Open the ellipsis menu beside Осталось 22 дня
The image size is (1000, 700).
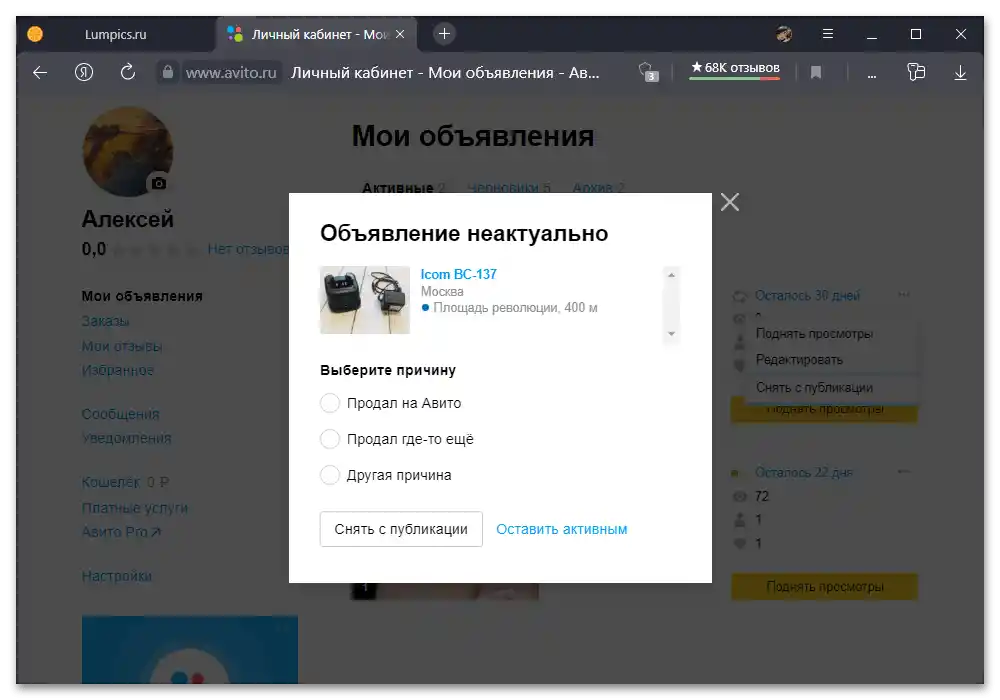click(904, 472)
